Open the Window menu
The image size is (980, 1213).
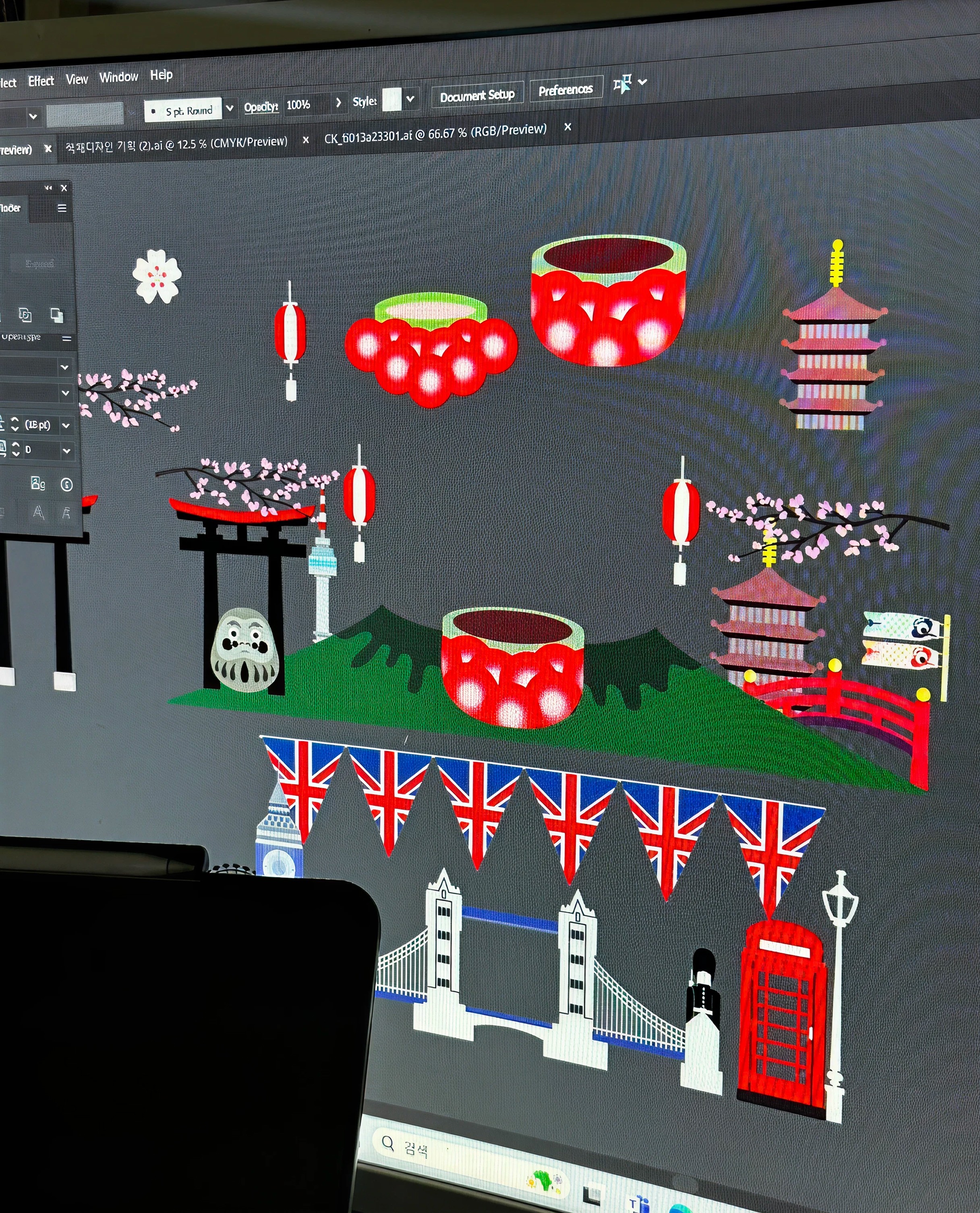click(x=118, y=77)
